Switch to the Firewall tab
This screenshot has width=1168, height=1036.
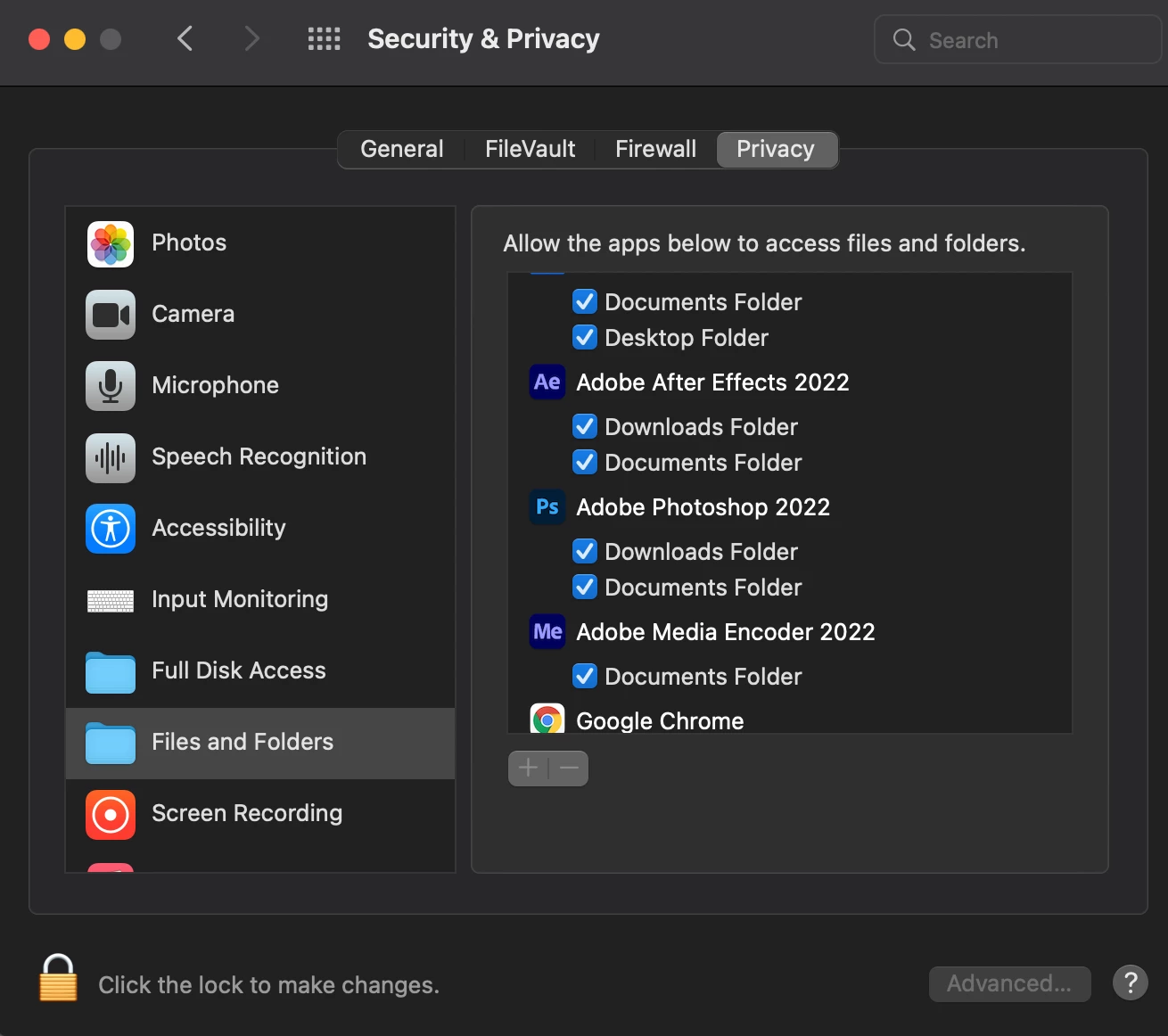[x=655, y=149]
